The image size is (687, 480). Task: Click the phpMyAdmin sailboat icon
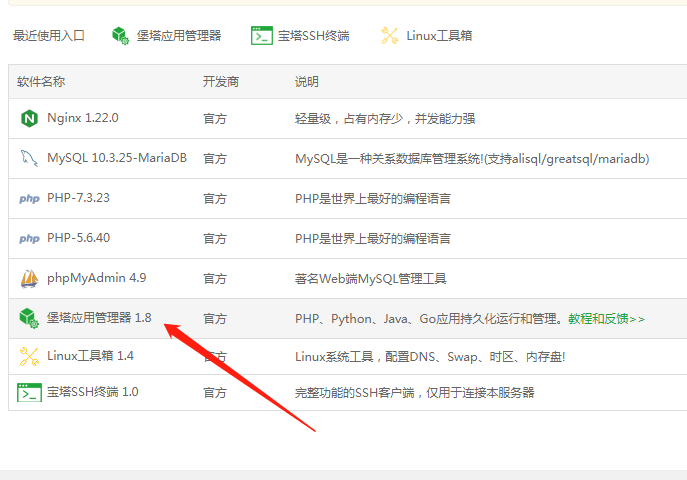pyautogui.click(x=29, y=279)
